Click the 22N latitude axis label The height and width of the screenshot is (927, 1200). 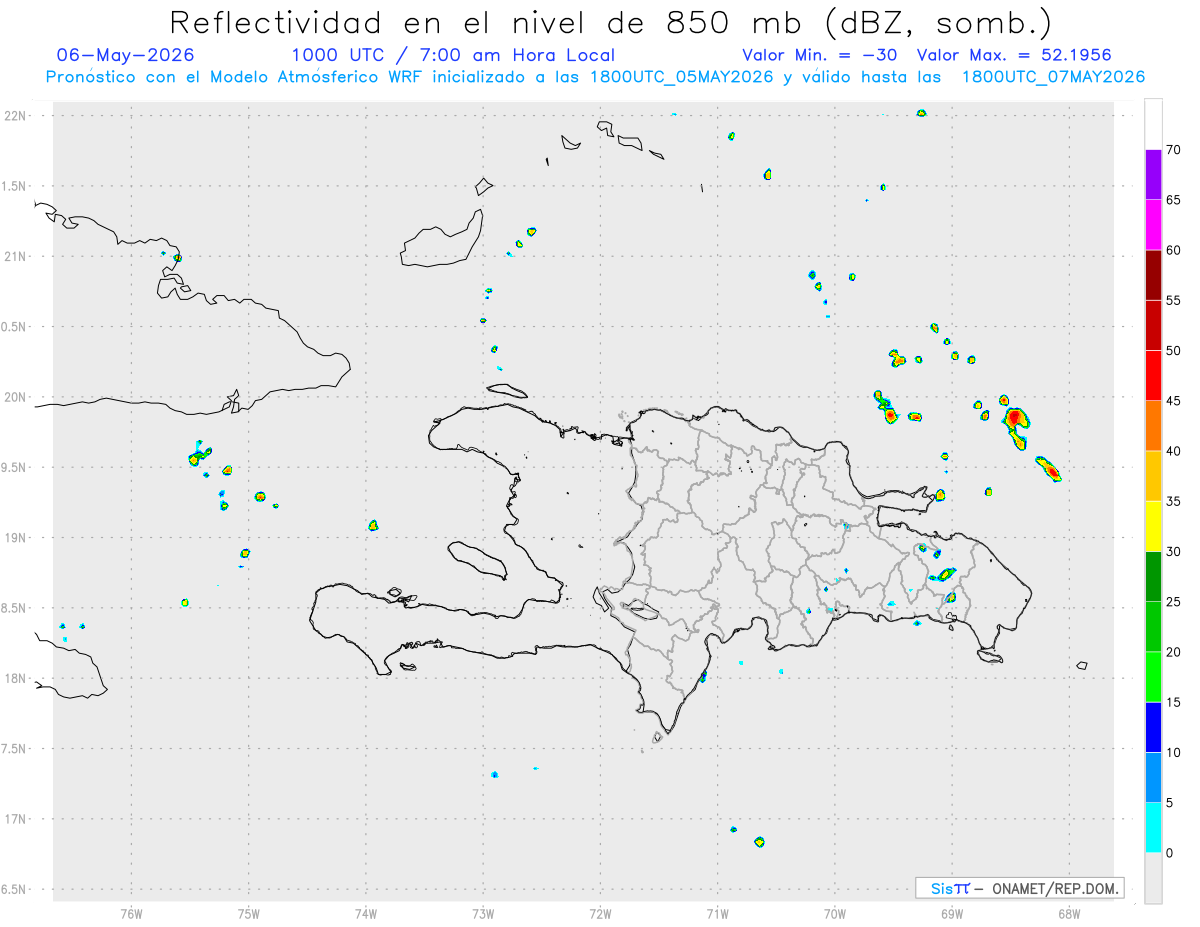[16, 116]
